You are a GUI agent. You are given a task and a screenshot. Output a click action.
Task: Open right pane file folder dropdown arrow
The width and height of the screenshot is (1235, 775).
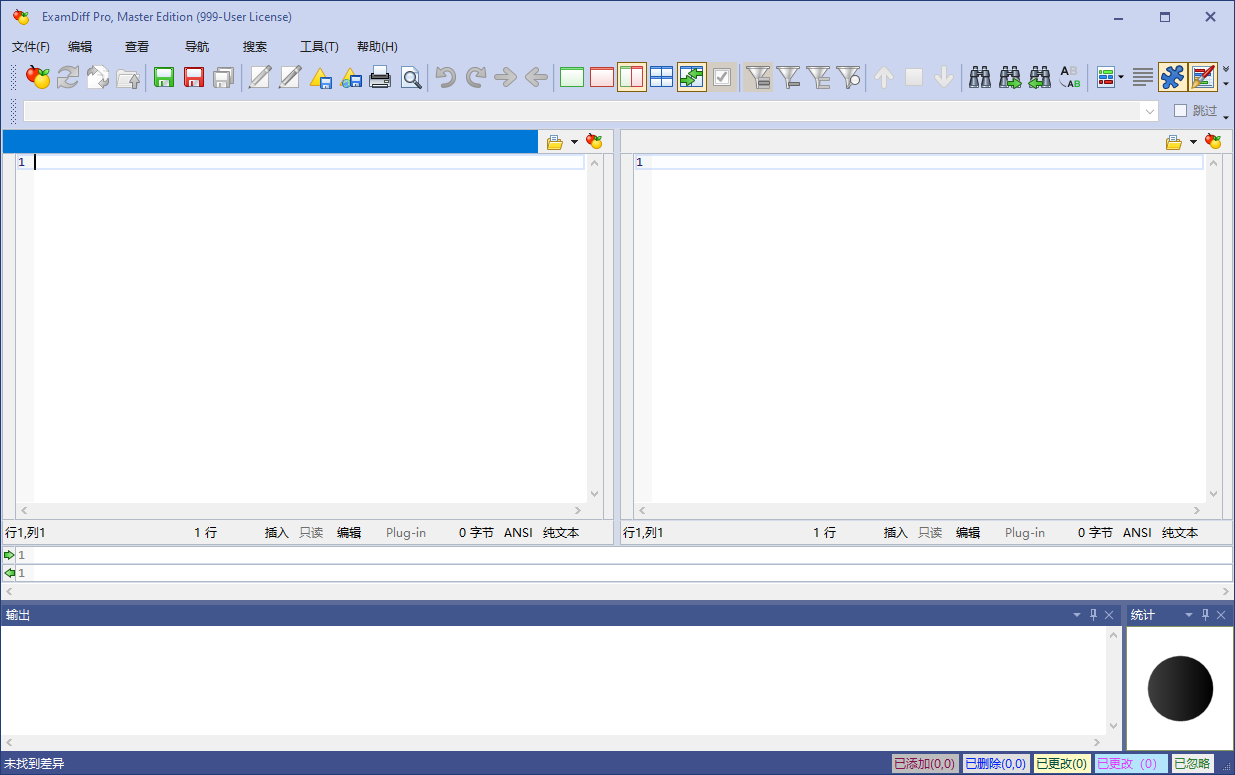(x=1193, y=142)
